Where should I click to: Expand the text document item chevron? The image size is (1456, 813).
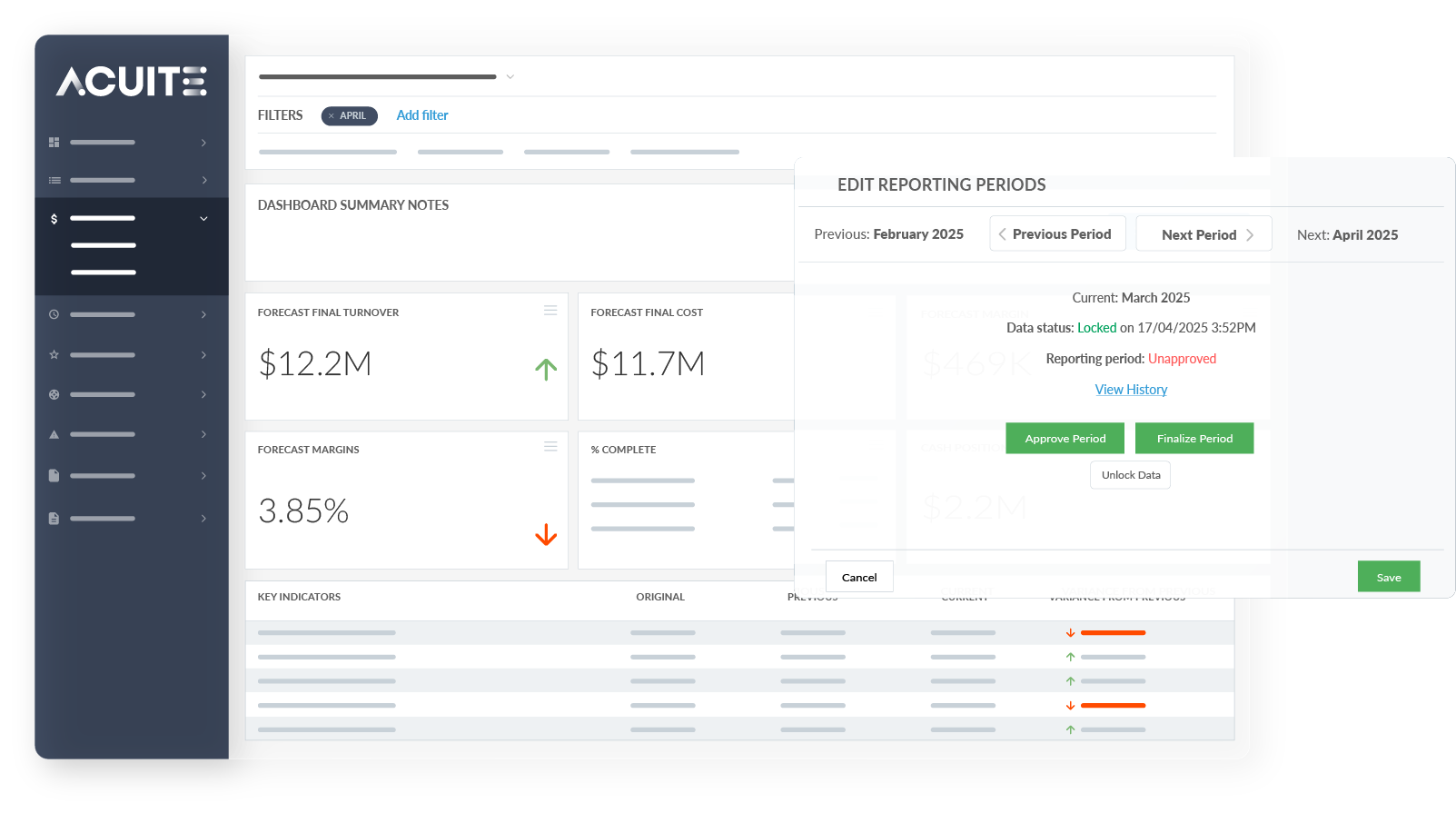click(203, 518)
